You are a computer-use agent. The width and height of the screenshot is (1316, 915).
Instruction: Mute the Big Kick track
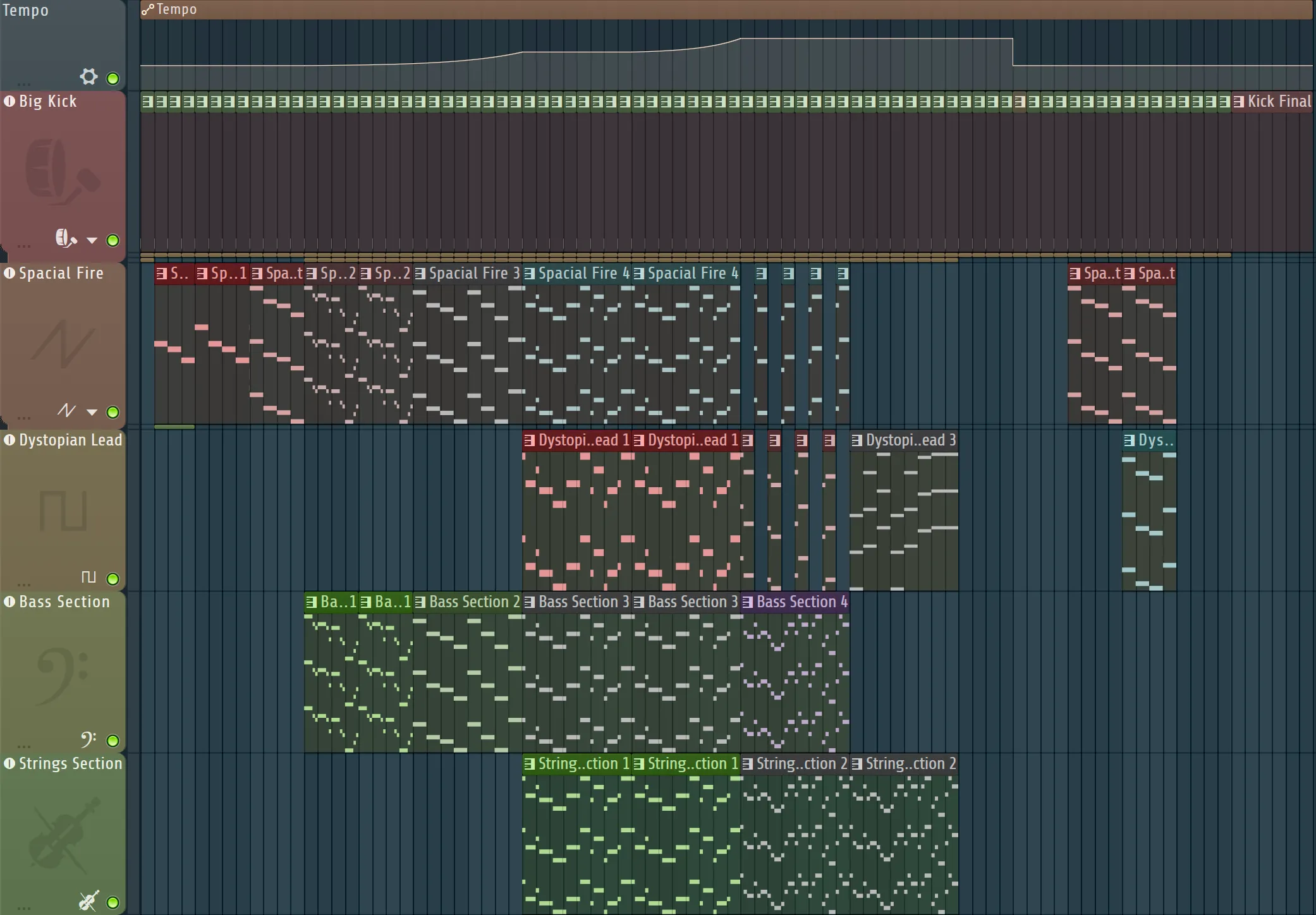pos(113,240)
